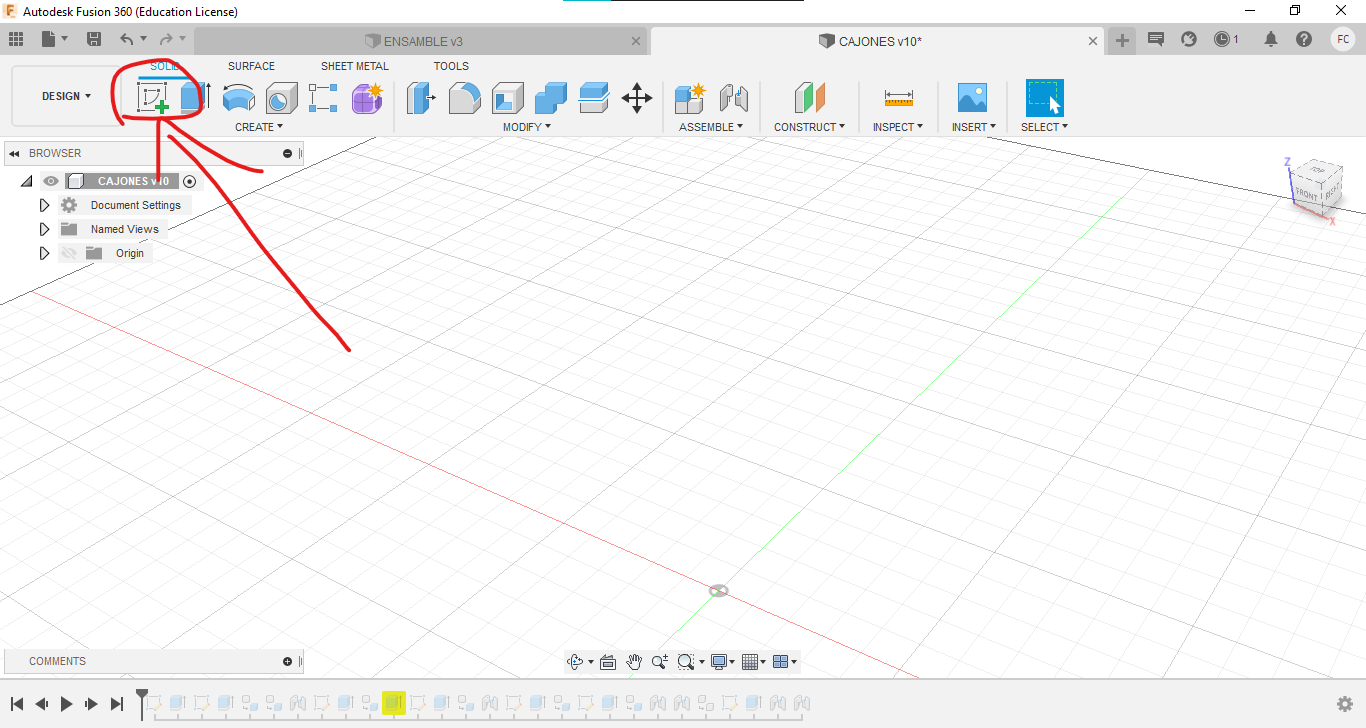Expand the Named Views node
The width and height of the screenshot is (1366, 728).
tap(44, 229)
